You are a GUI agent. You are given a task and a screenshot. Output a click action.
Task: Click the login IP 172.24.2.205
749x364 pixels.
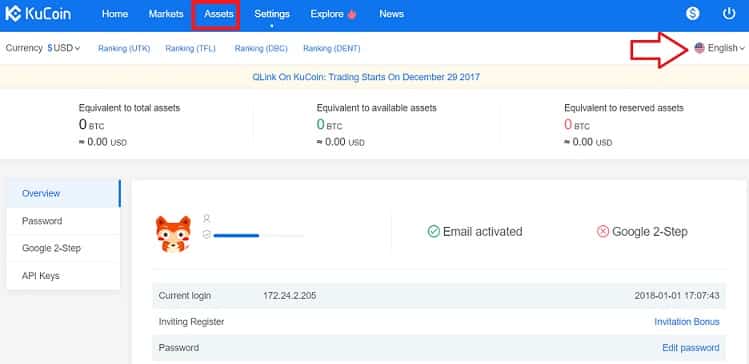[289, 296]
